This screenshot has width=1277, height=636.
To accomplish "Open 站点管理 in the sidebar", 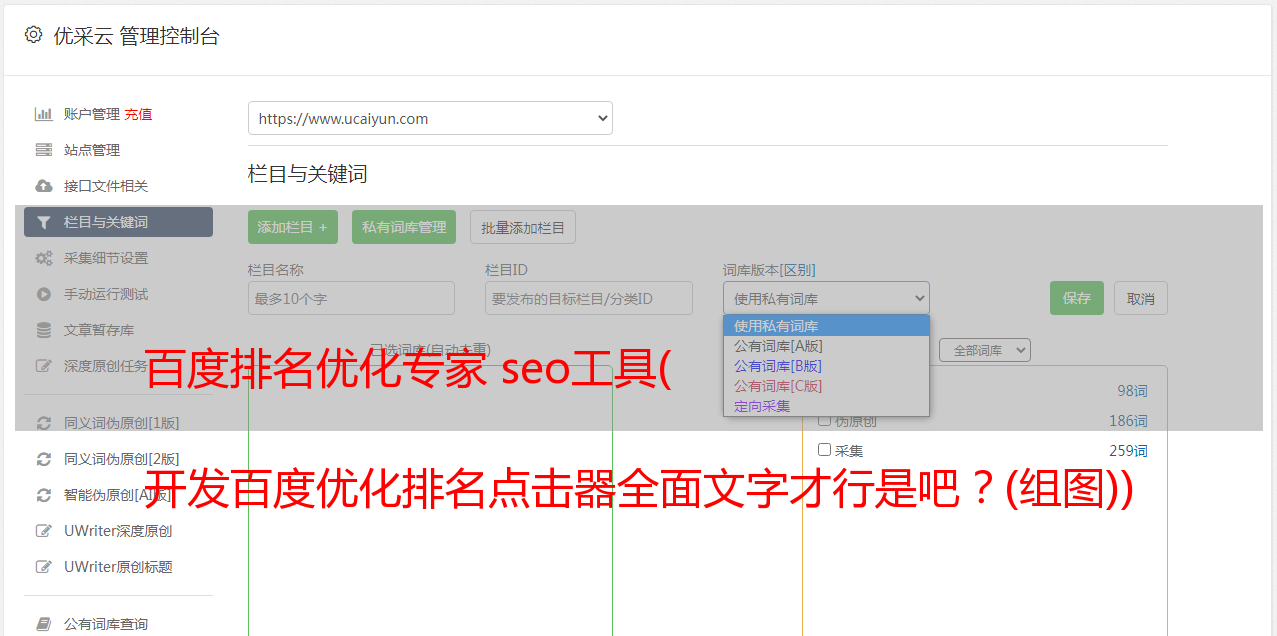I will coord(92,150).
